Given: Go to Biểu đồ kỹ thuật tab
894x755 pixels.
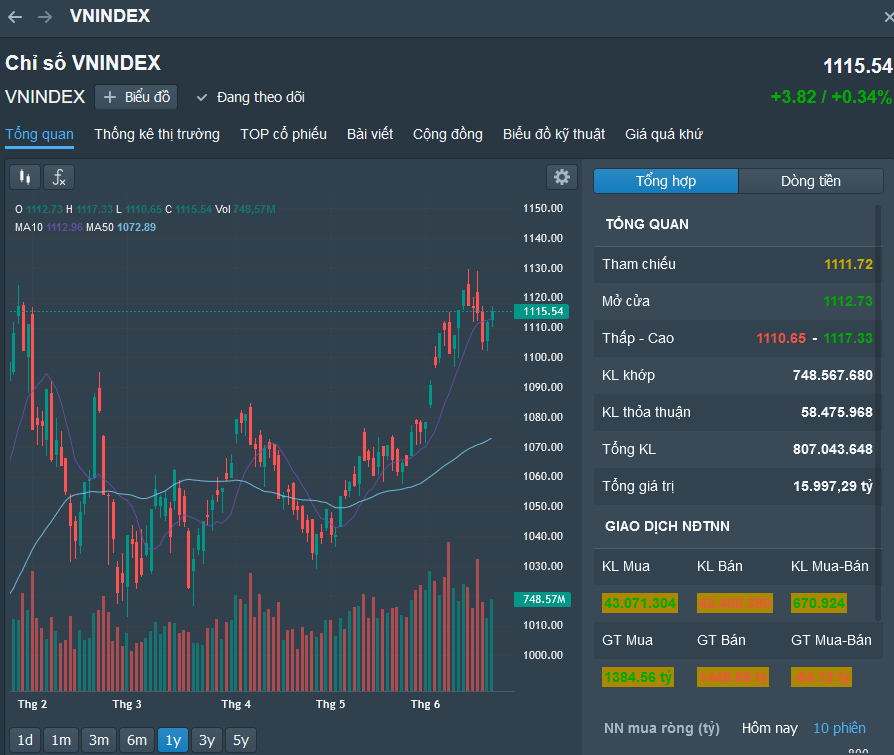Looking at the screenshot, I should 553,134.
